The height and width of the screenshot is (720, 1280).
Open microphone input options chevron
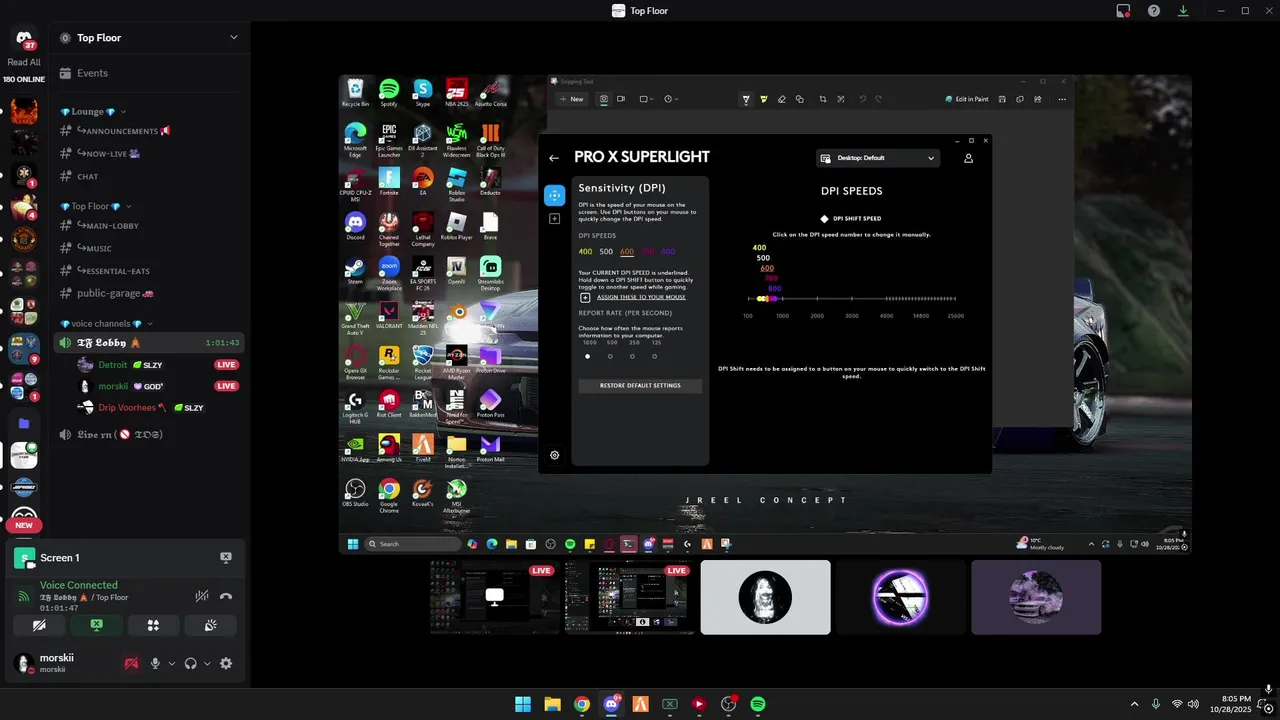[172, 663]
